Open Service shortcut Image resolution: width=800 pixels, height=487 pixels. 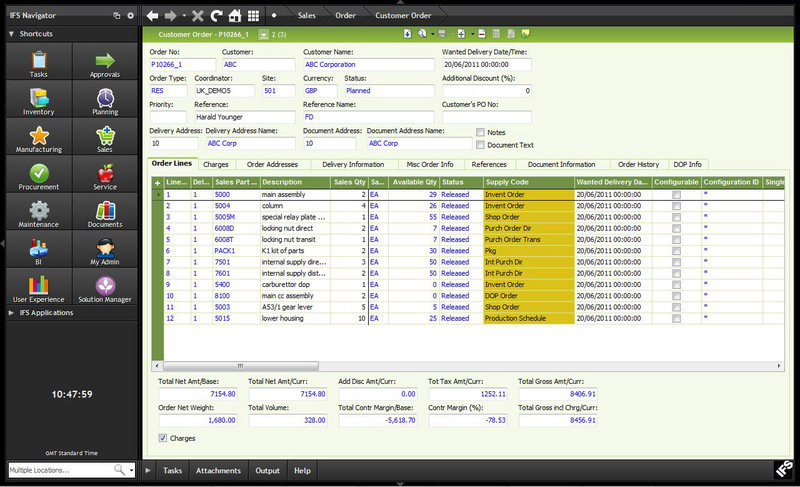click(105, 174)
